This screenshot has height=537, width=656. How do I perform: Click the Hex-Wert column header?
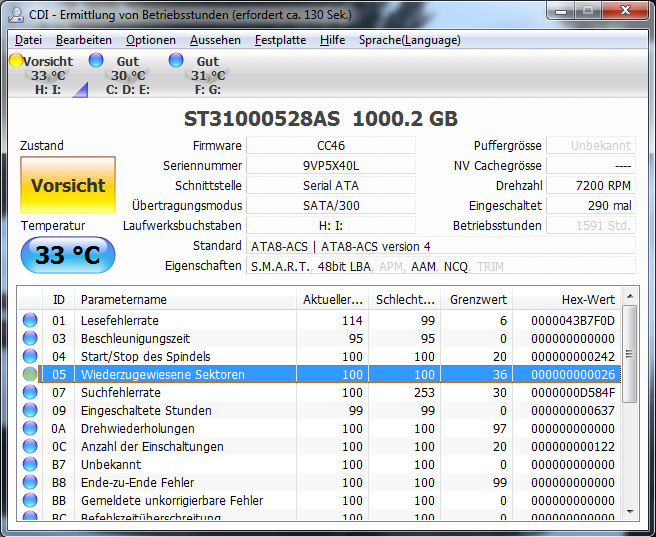(x=567, y=299)
